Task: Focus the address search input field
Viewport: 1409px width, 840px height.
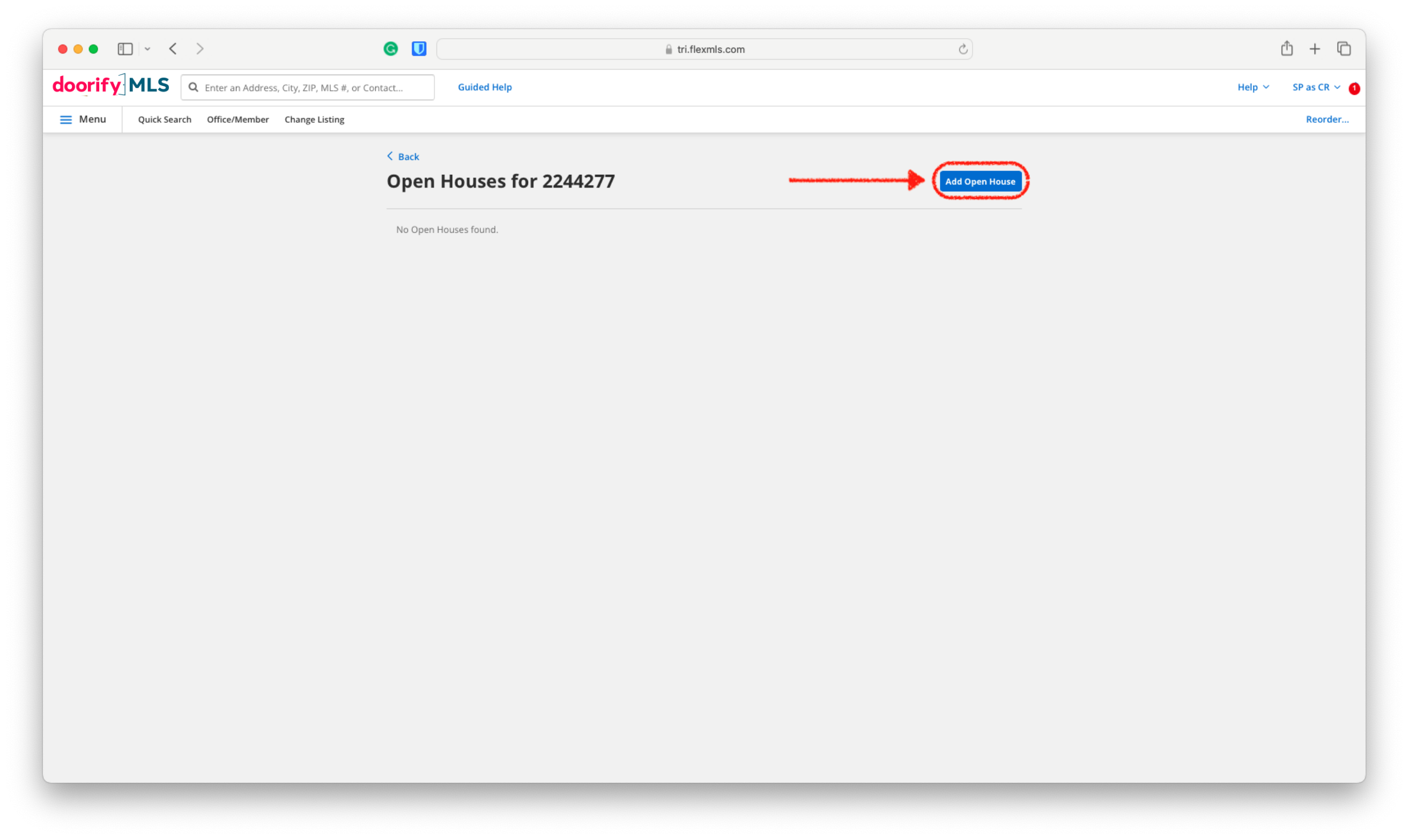Action: (x=307, y=88)
